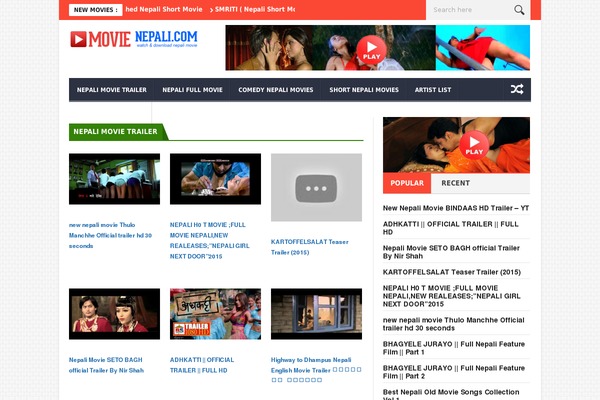600x400 pixels.
Task: Switch to the Recent tab
Action: (455, 183)
